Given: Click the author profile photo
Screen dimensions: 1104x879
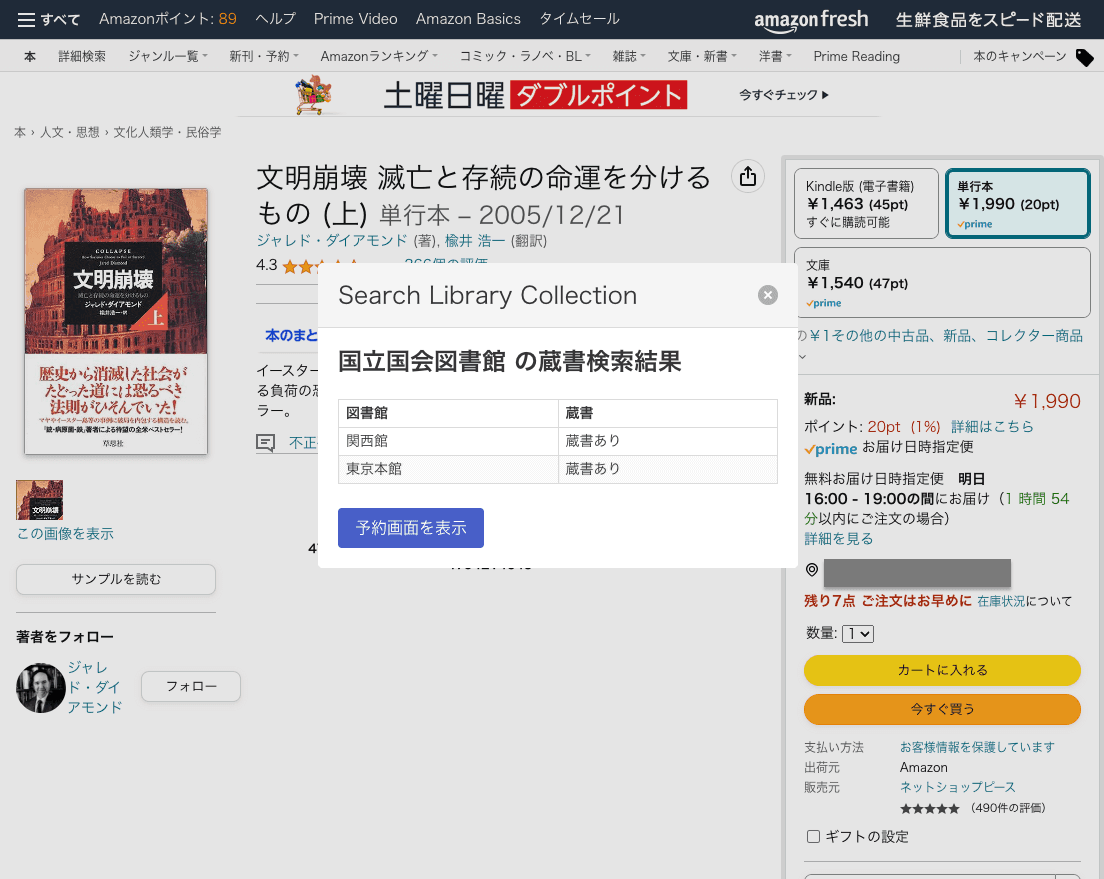Looking at the screenshot, I should click(41, 688).
